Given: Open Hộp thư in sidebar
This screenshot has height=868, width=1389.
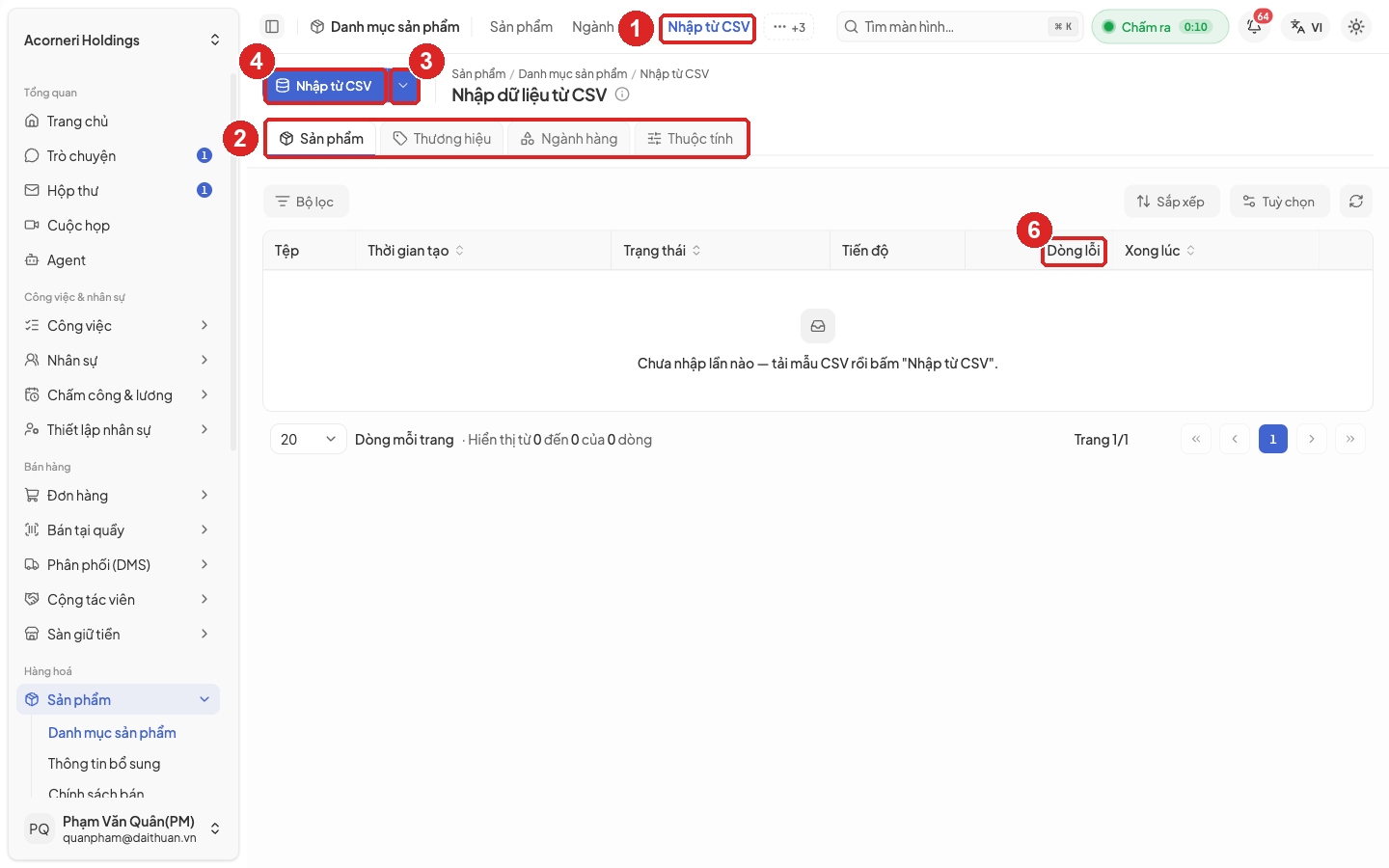Looking at the screenshot, I should (x=118, y=191).
